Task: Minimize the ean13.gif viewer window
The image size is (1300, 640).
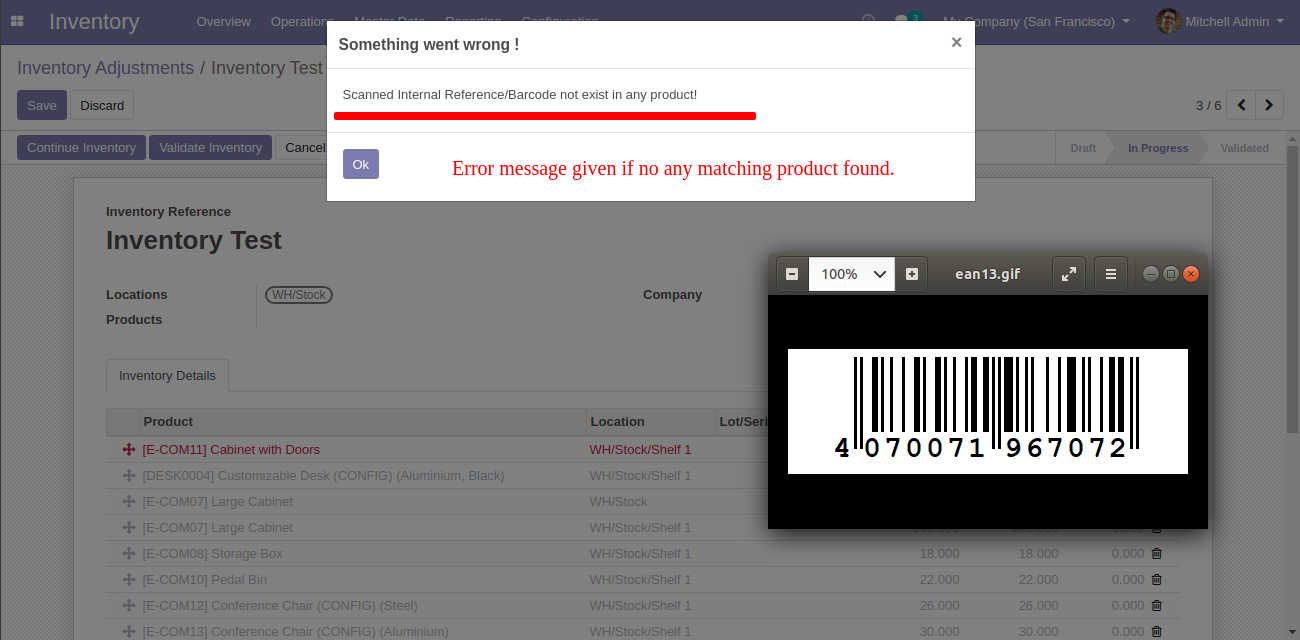Action: point(1151,274)
